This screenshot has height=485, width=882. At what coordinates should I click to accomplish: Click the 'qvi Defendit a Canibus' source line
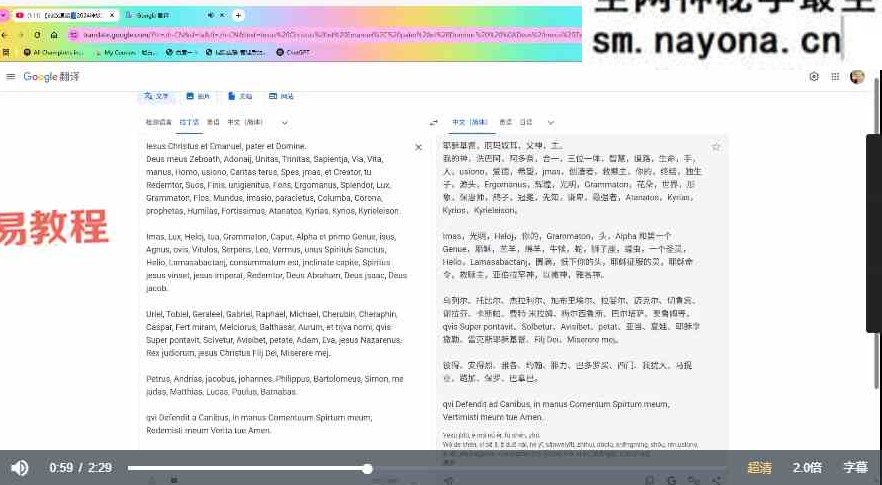click(x=259, y=417)
